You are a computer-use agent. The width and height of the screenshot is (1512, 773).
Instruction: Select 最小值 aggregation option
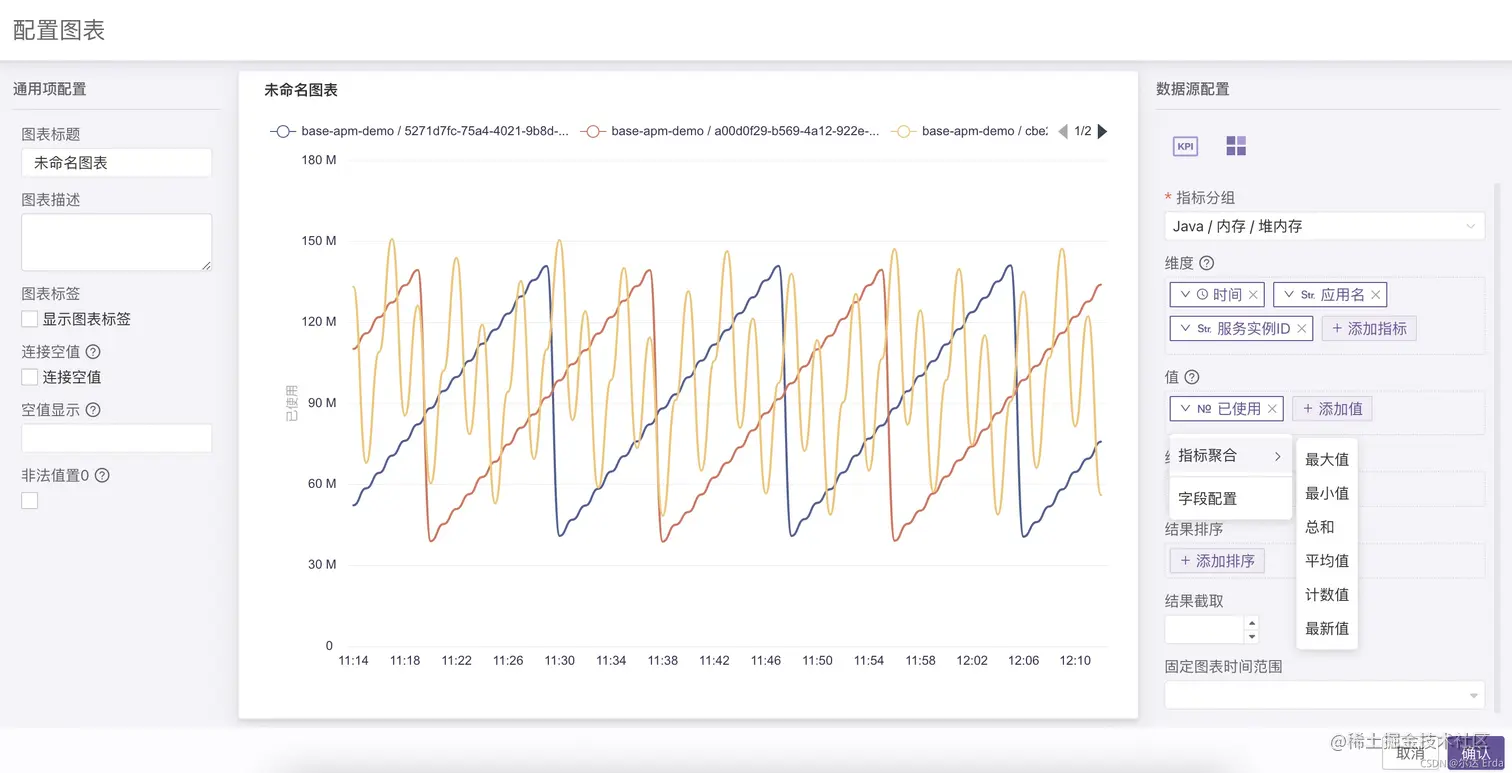1327,493
